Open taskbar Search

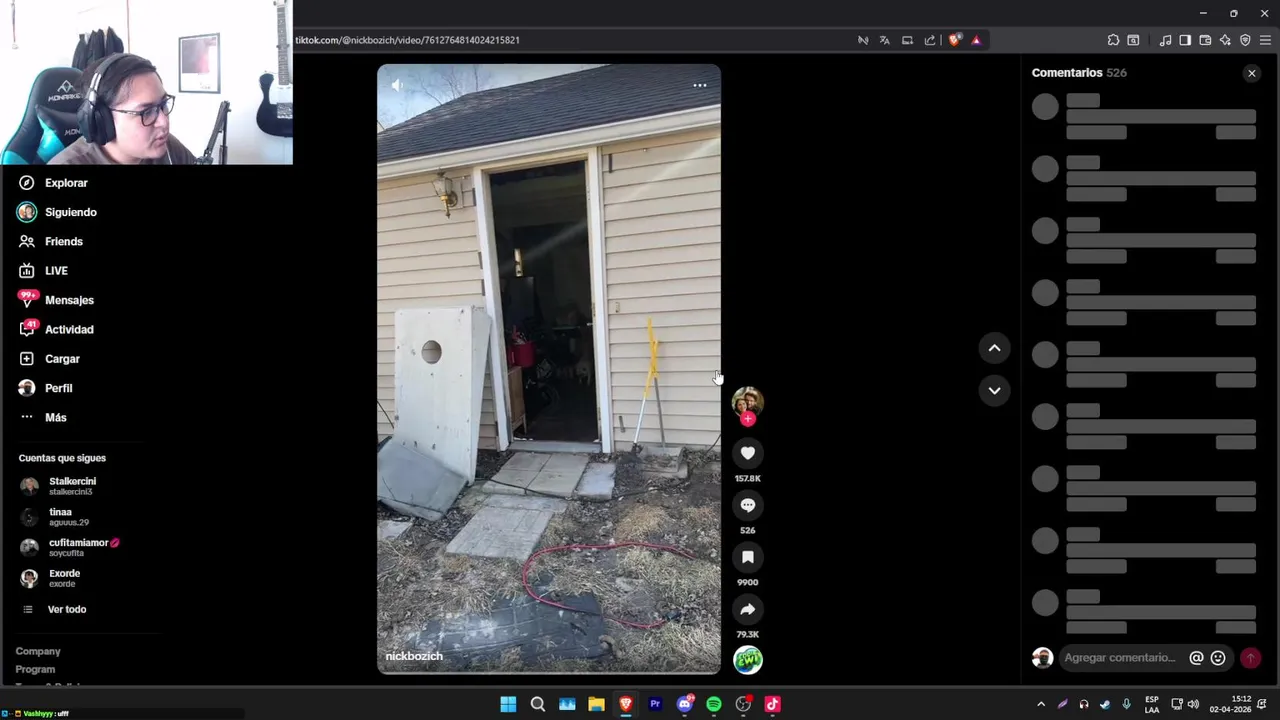[x=537, y=704]
